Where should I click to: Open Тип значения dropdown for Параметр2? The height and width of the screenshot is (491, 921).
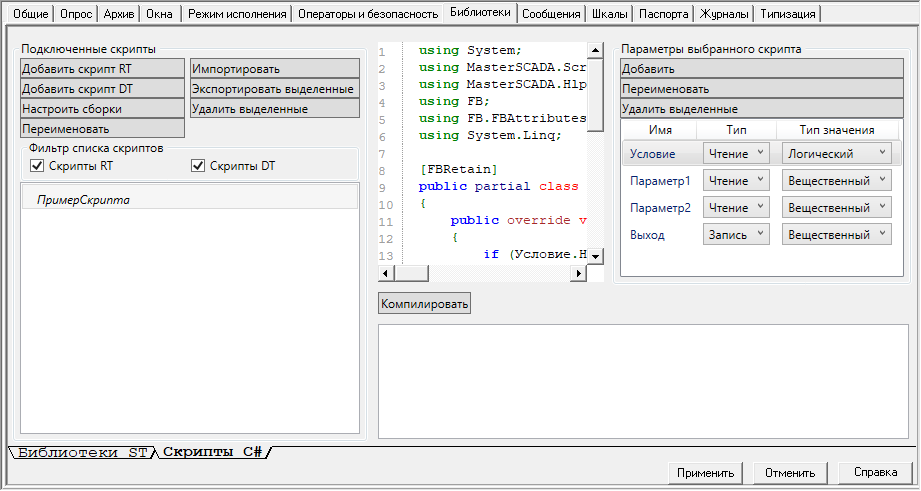click(836, 207)
